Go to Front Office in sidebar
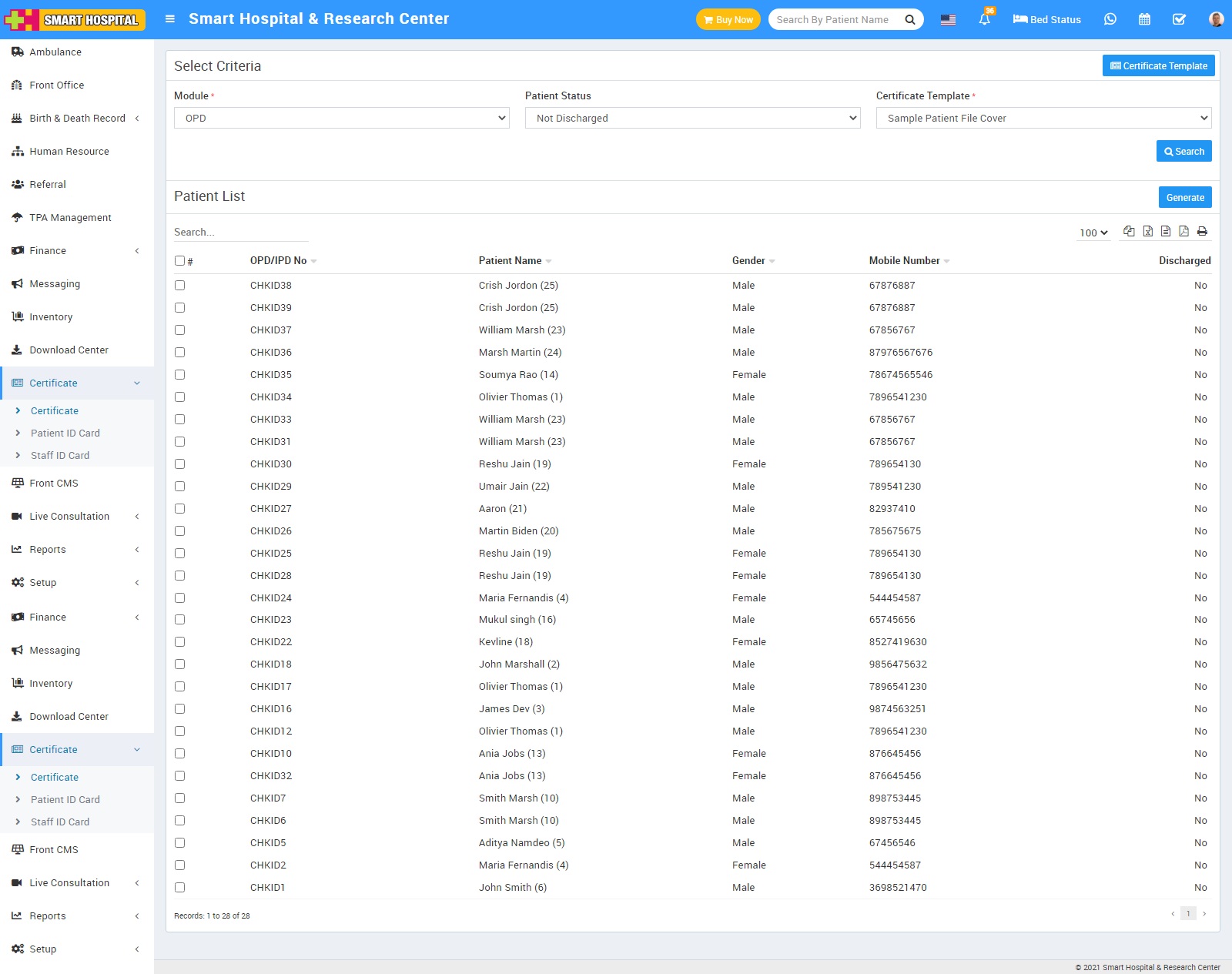This screenshot has width=1232, height=974. pyautogui.click(x=57, y=85)
